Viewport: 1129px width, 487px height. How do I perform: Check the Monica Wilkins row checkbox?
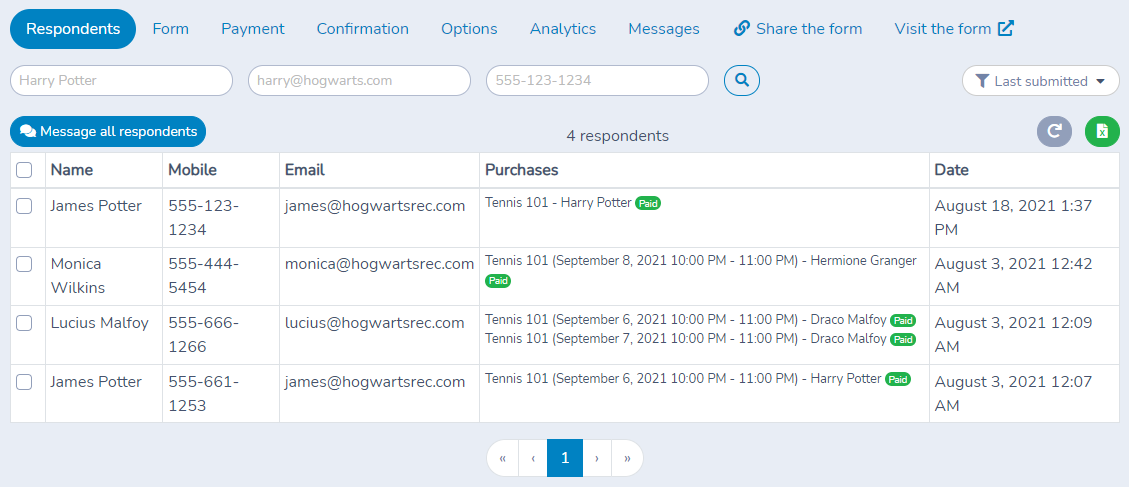click(x=24, y=264)
